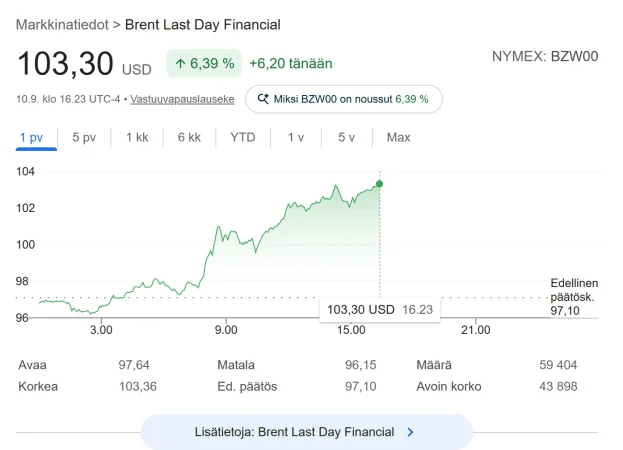This screenshot has width=623, height=450.
Task: Switch to the 5 pv tab
Action: point(84,137)
